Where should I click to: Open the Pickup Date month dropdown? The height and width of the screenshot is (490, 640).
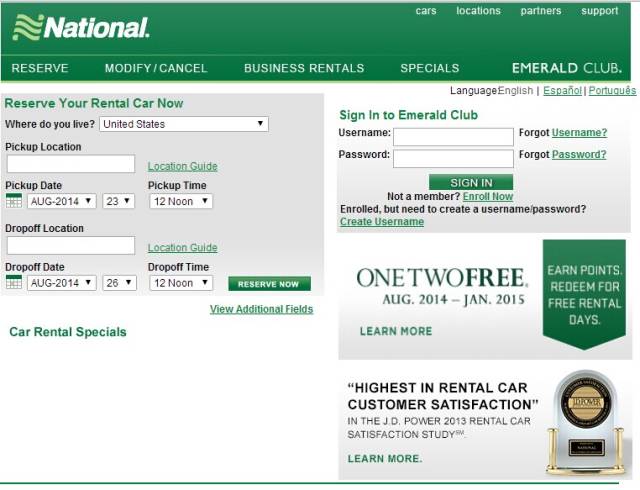click(x=62, y=201)
